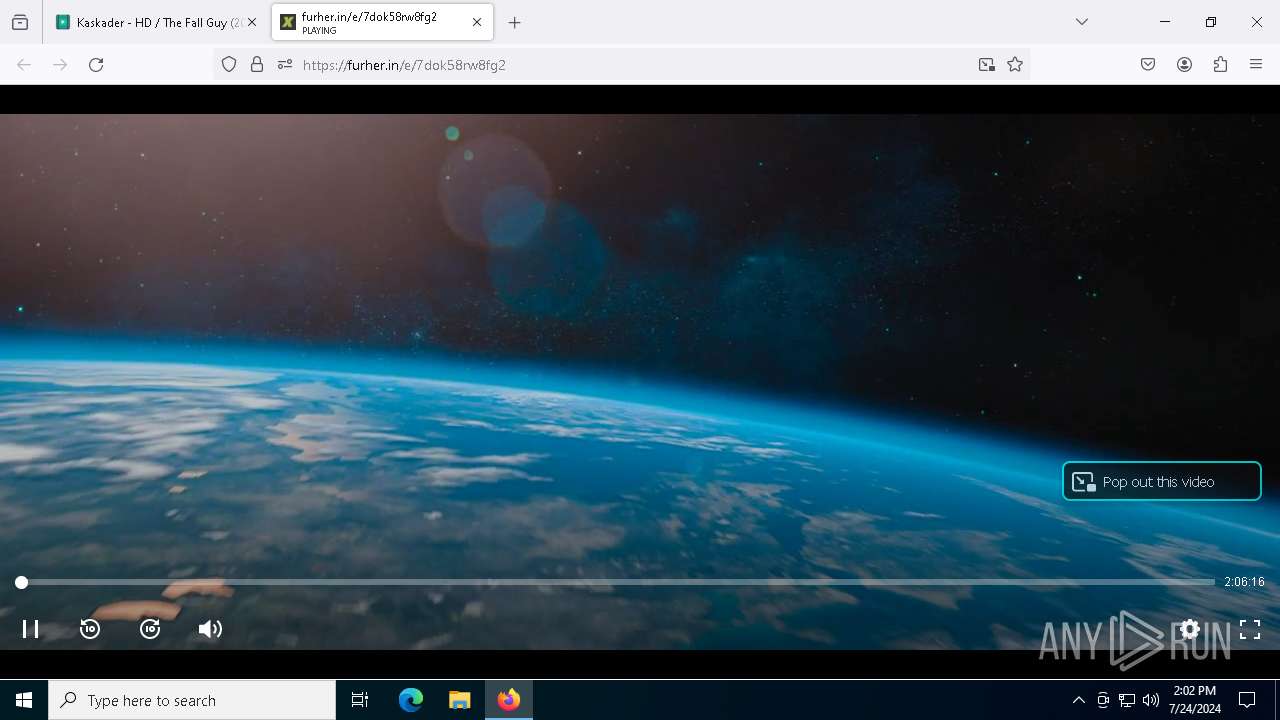Screen dimensions: 1280x720
Task: Click the taskbar search box
Action: point(192,700)
